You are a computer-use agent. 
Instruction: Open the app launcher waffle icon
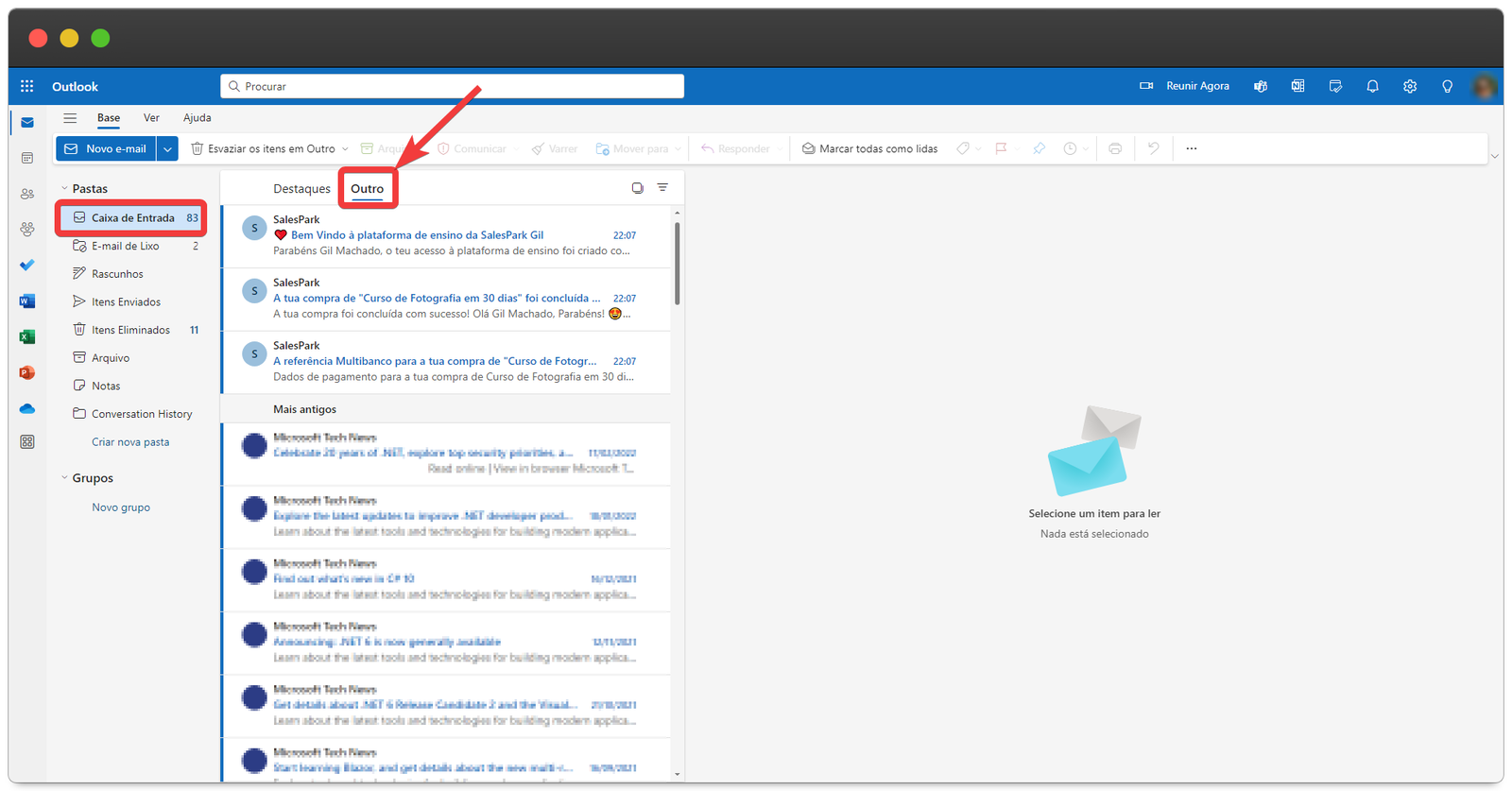pyautogui.click(x=26, y=86)
